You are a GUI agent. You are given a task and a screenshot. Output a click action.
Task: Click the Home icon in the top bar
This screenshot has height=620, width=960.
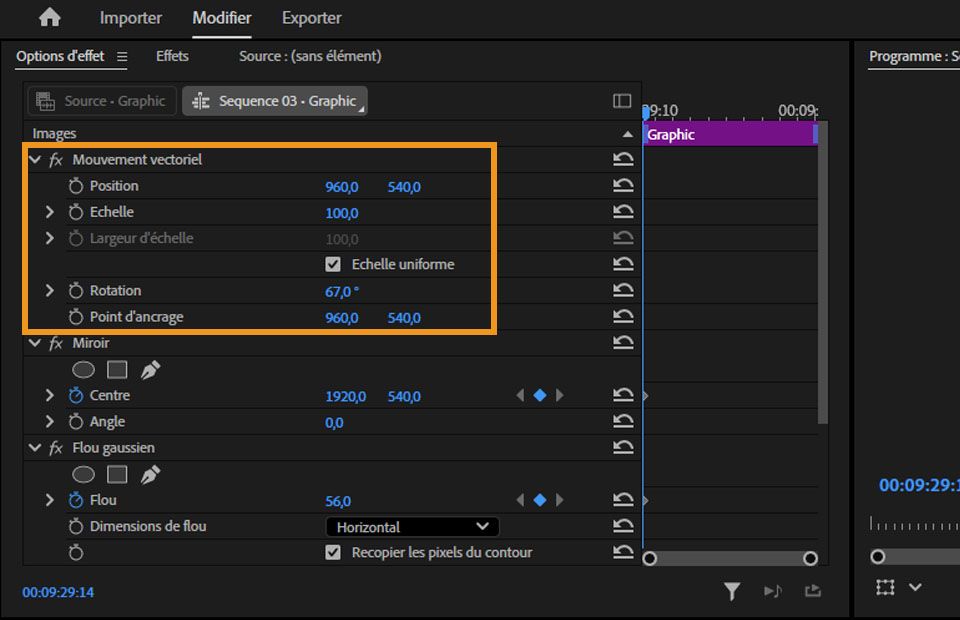pos(47,17)
